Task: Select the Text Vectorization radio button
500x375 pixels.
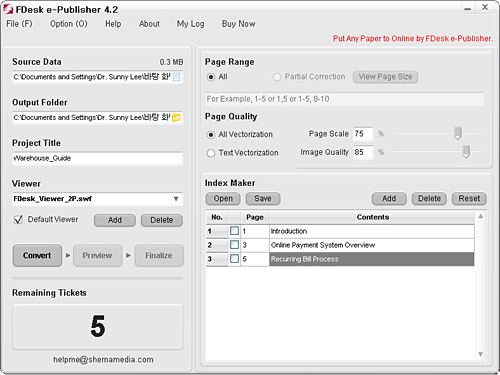Action: pyautogui.click(x=211, y=153)
